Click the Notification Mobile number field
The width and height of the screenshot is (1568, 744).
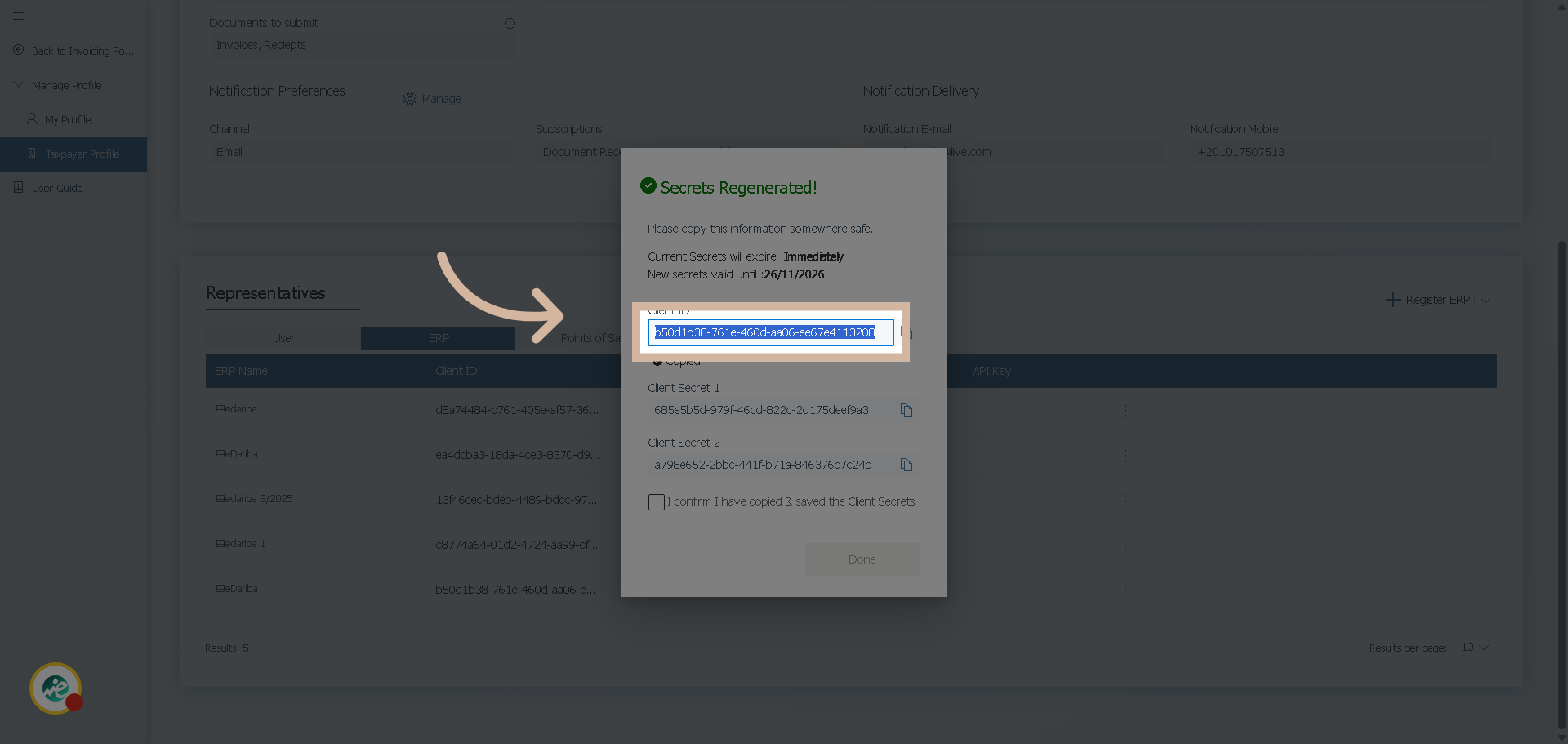click(x=1341, y=152)
